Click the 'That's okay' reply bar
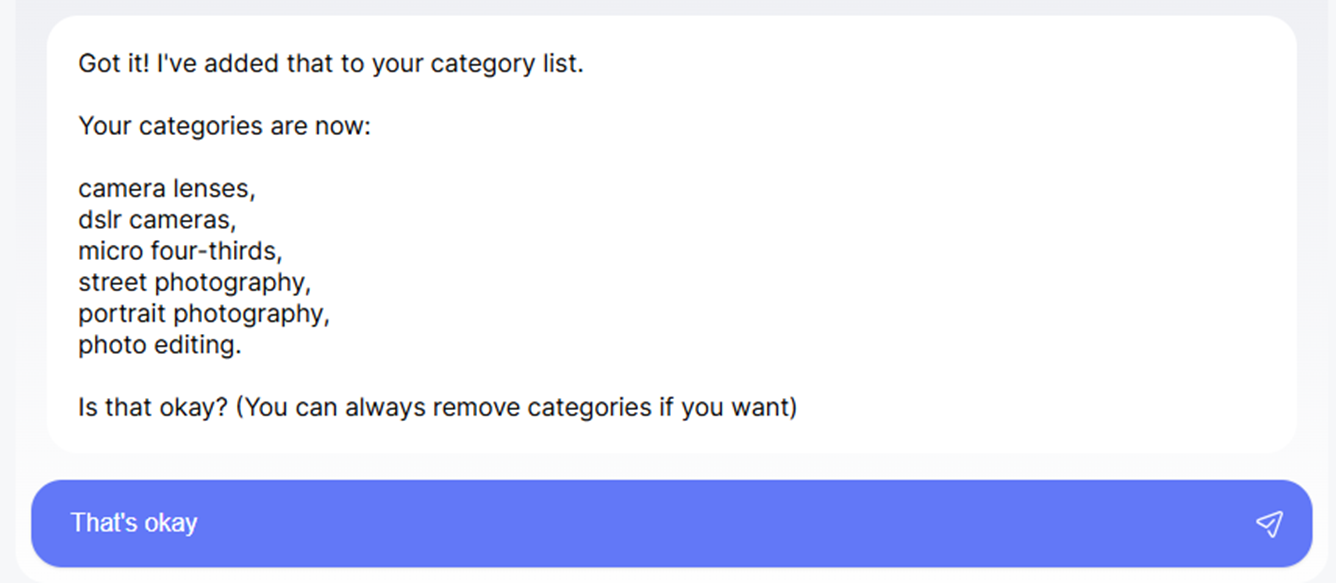The width and height of the screenshot is (1336, 583). coord(668,522)
